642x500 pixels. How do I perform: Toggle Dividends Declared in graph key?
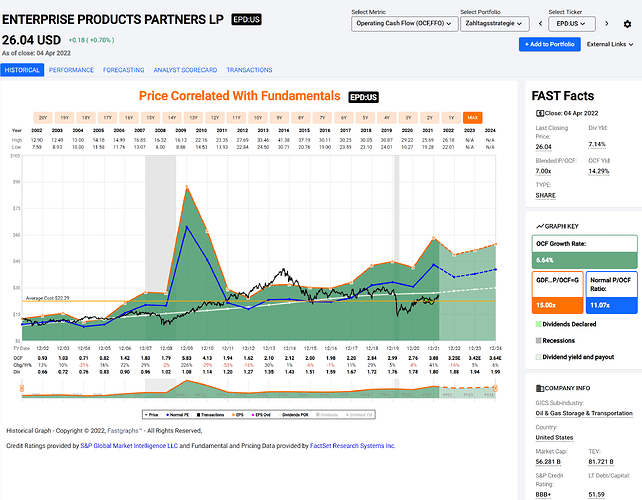(x=566, y=324)
